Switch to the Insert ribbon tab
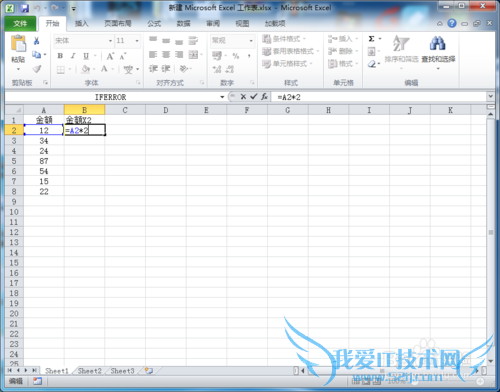Image resolution: width=500 pixels, height=392 pixels. click(81, 23)
